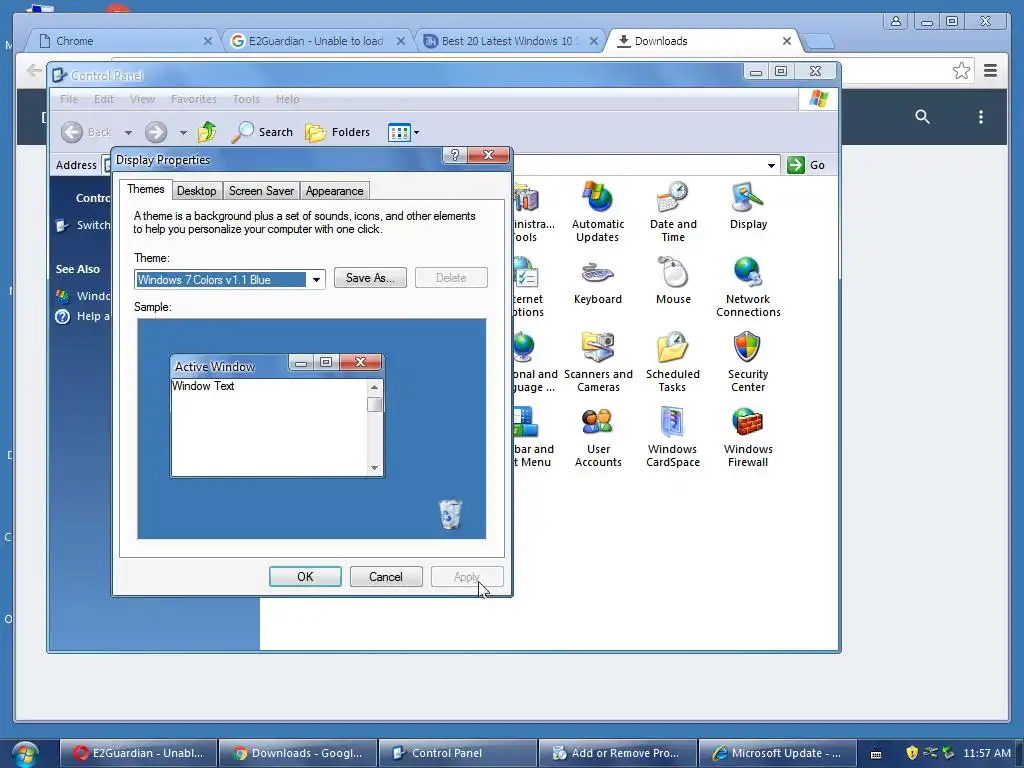Click the Search toolbar button in Control Panel
The height and width of the screenshot is (768, 1024).
[262, 132]
